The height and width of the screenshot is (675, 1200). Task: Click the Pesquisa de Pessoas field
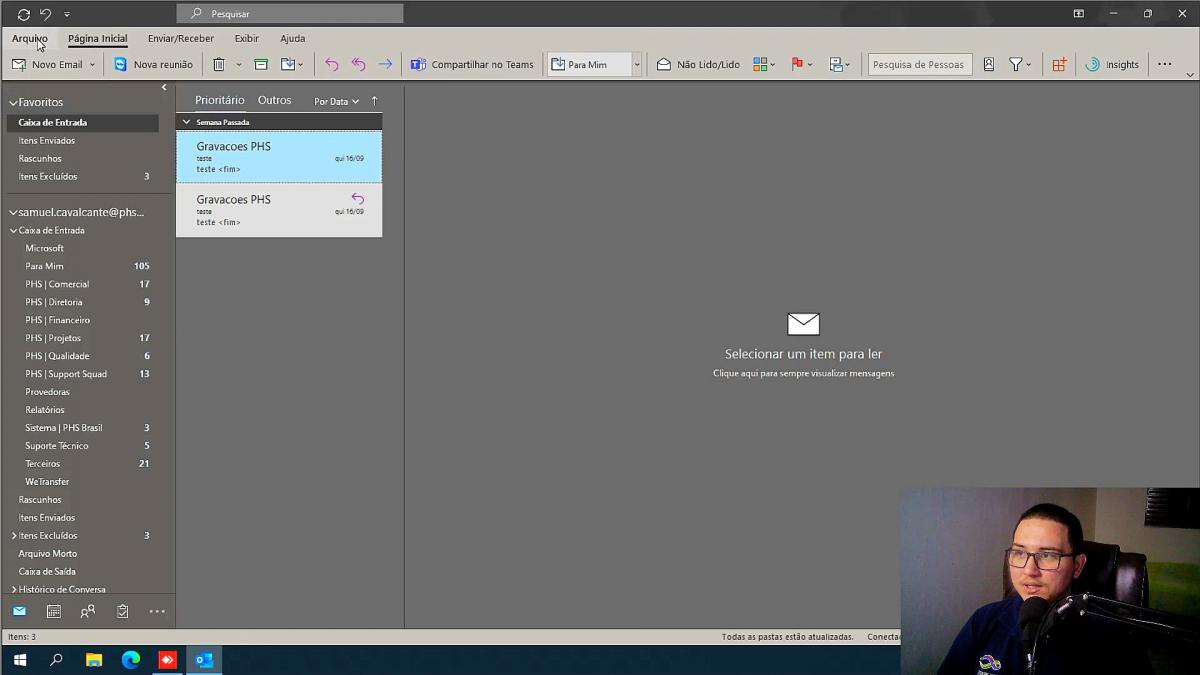coord(919,64)
